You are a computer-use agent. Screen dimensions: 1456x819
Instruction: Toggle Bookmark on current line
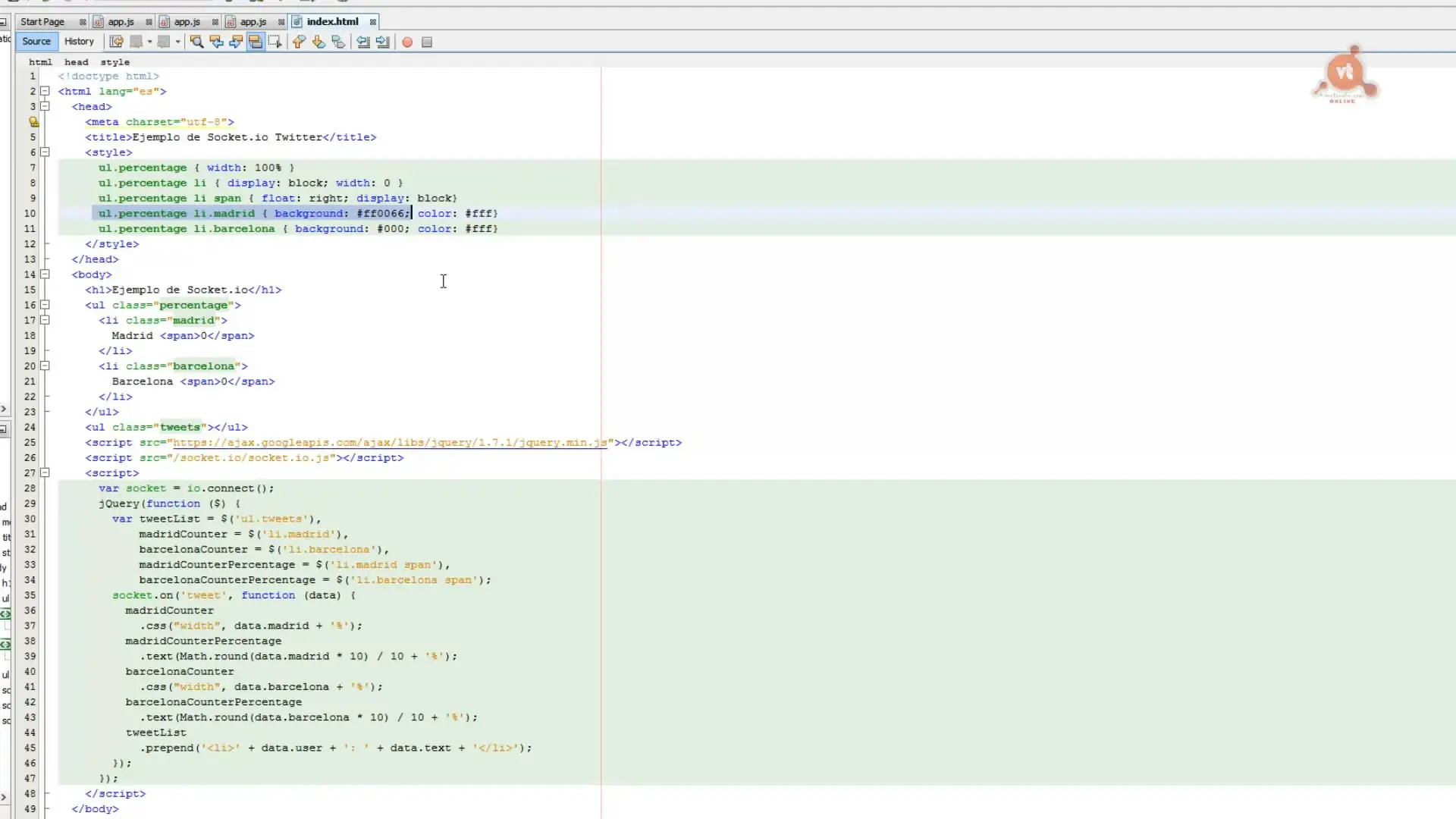[338, 42]
